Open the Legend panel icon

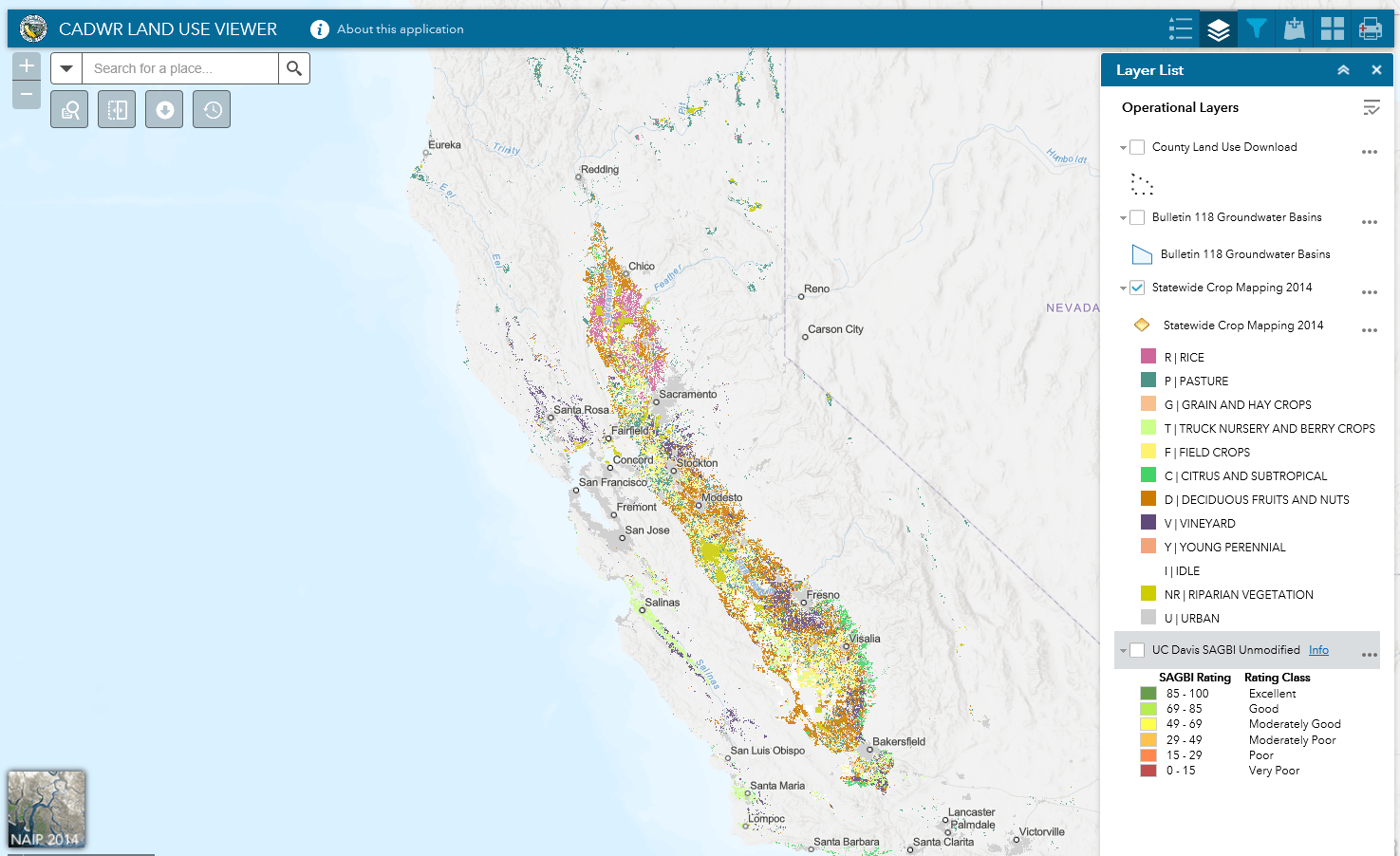click(1180, 28)
